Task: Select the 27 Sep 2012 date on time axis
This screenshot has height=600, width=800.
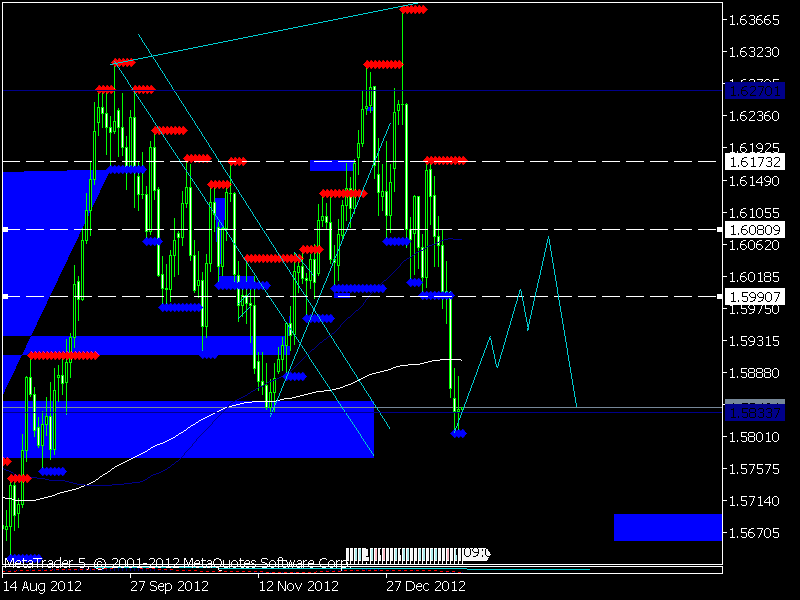Action: tap(169, 586)
